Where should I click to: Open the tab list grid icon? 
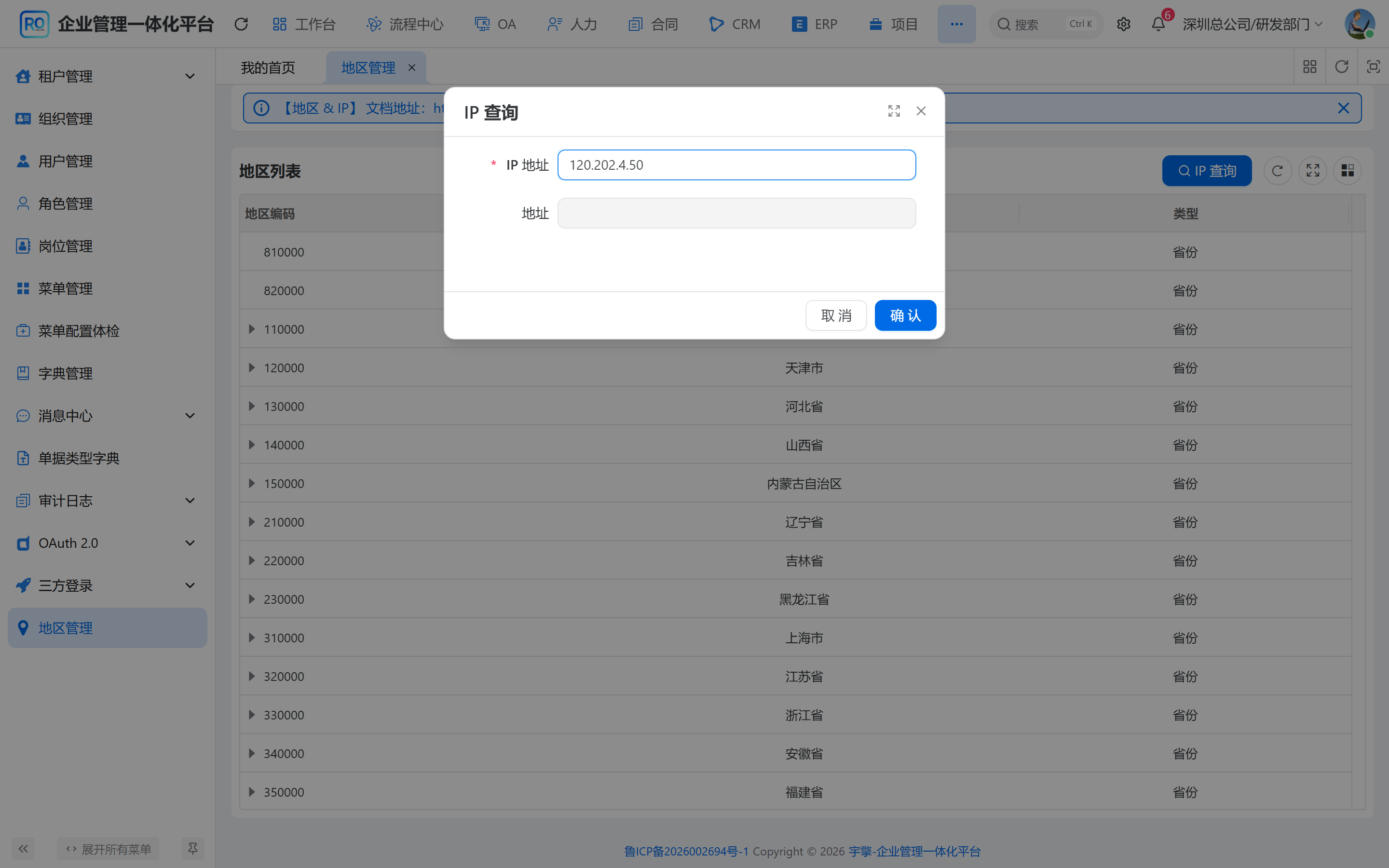tap(1310, 67)
